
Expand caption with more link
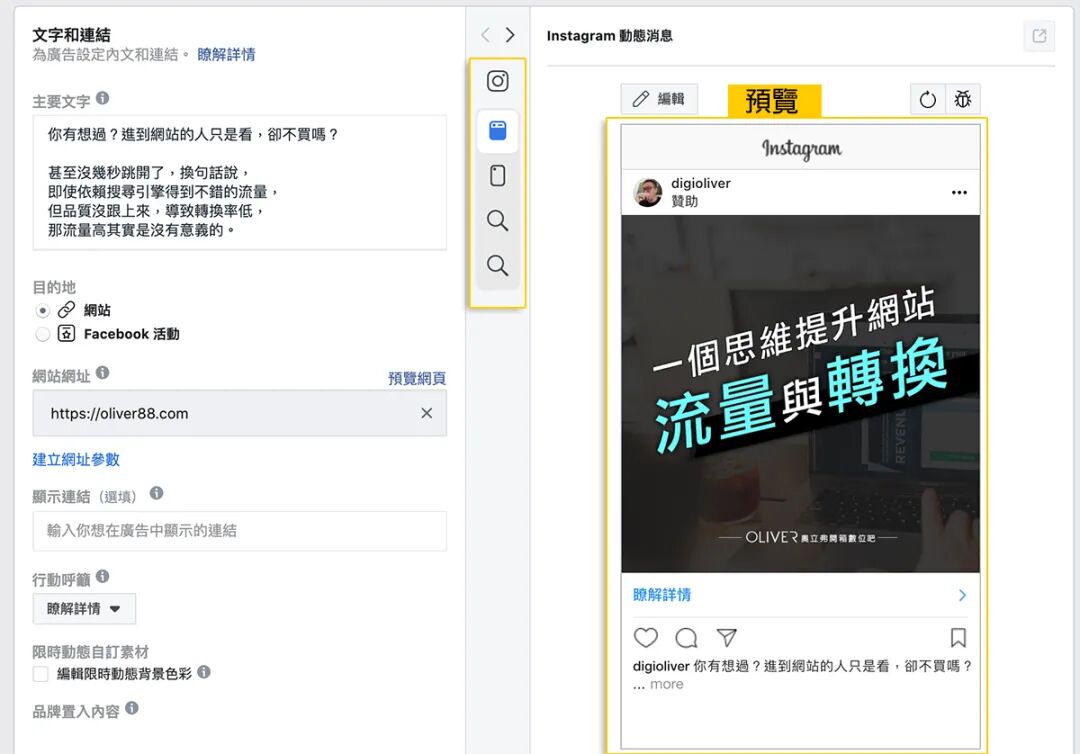667,684
